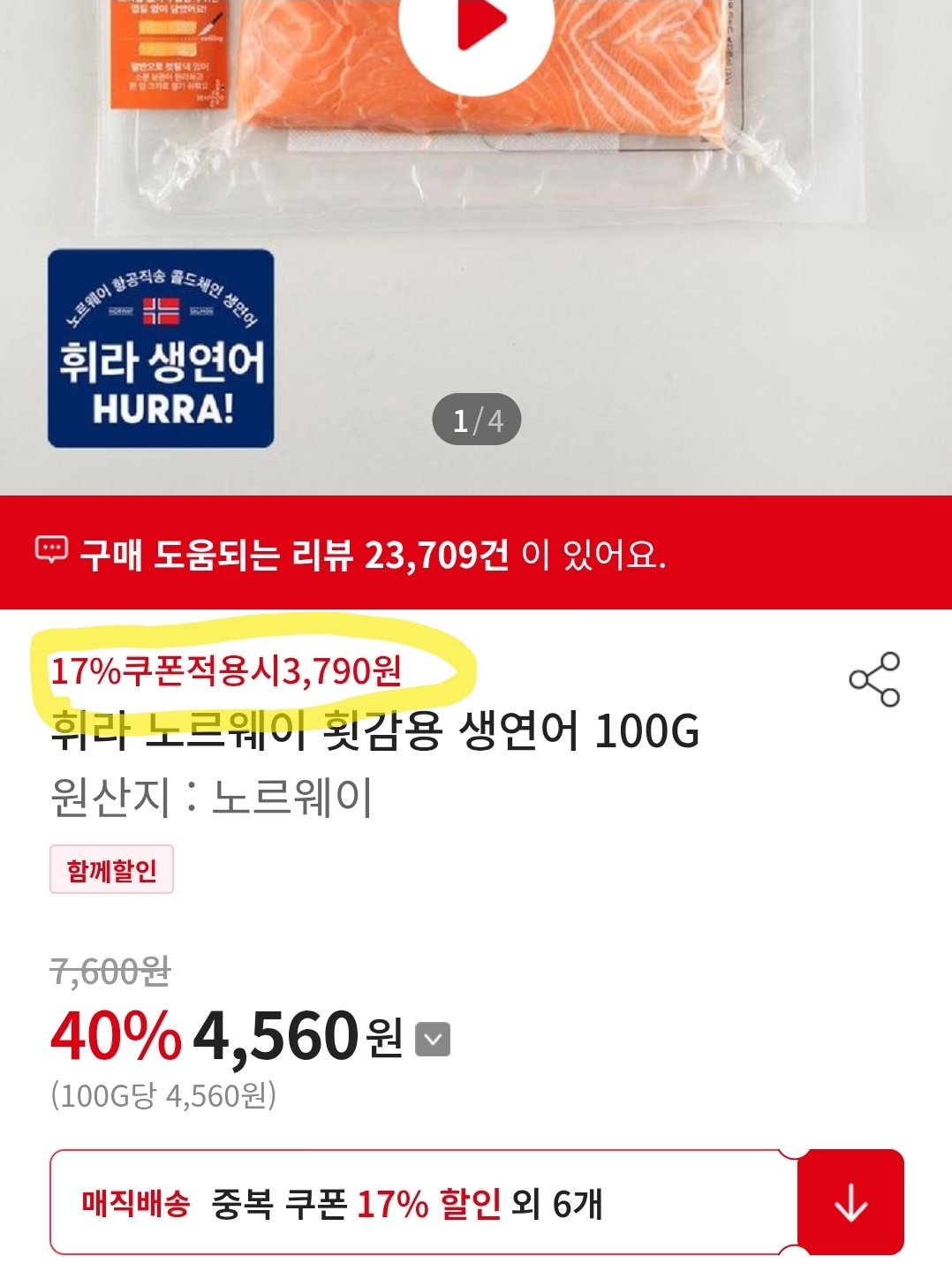Open the HURRA! brand logo badge
The height and width of the screenshot is (1279, 952).
(161, 348)
